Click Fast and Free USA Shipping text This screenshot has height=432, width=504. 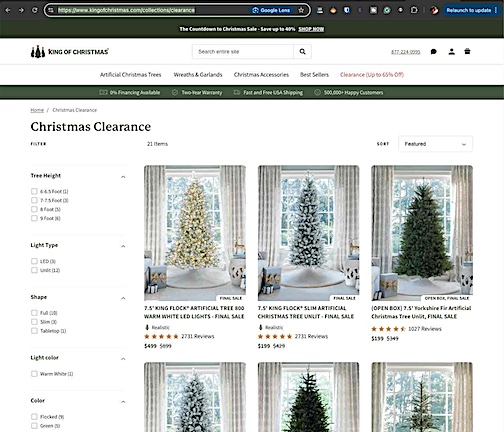pyautogui.click(x=273, y=93)
